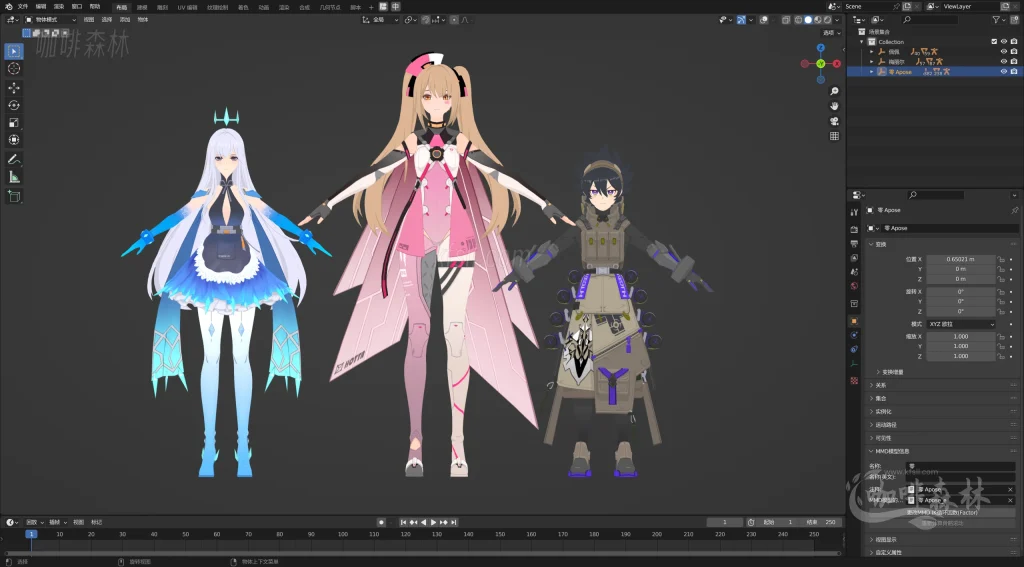The image size is (1024, 567).
Task: Select the Annotate pencil tool
Action: [14, 159]
